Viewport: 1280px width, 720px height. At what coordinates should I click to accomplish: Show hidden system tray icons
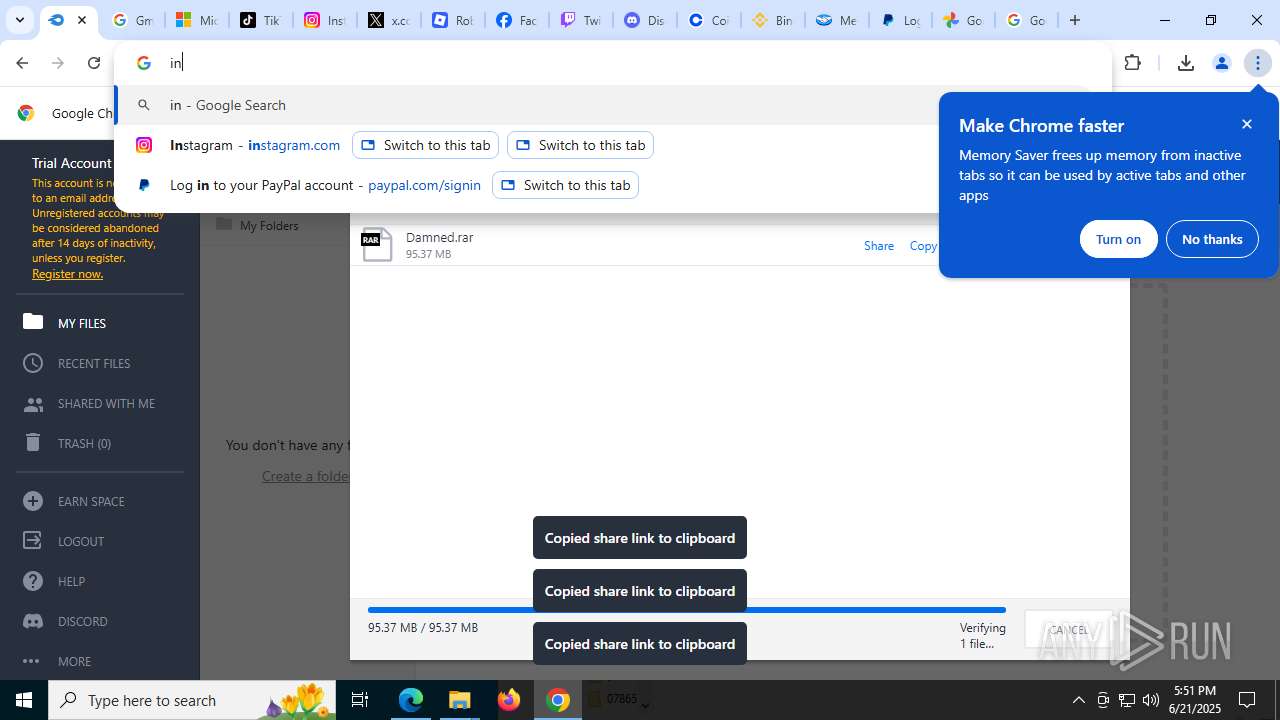coord(1079,700)
